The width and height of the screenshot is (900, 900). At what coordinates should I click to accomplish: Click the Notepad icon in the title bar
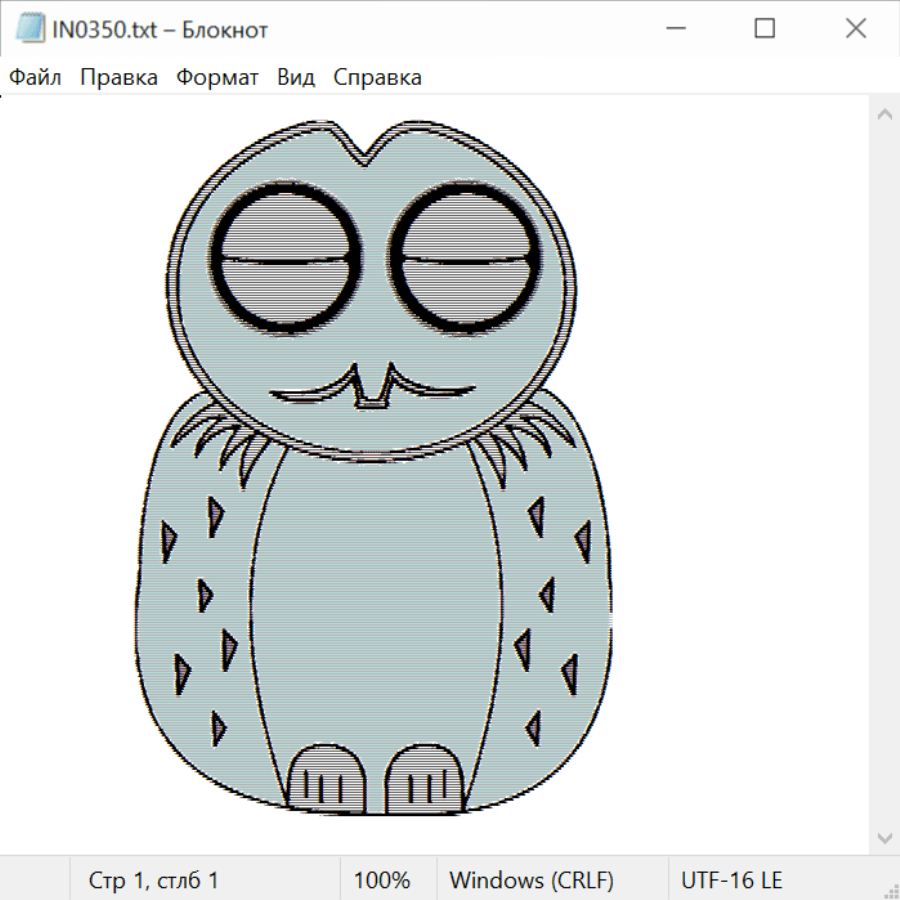click(30, 29)
